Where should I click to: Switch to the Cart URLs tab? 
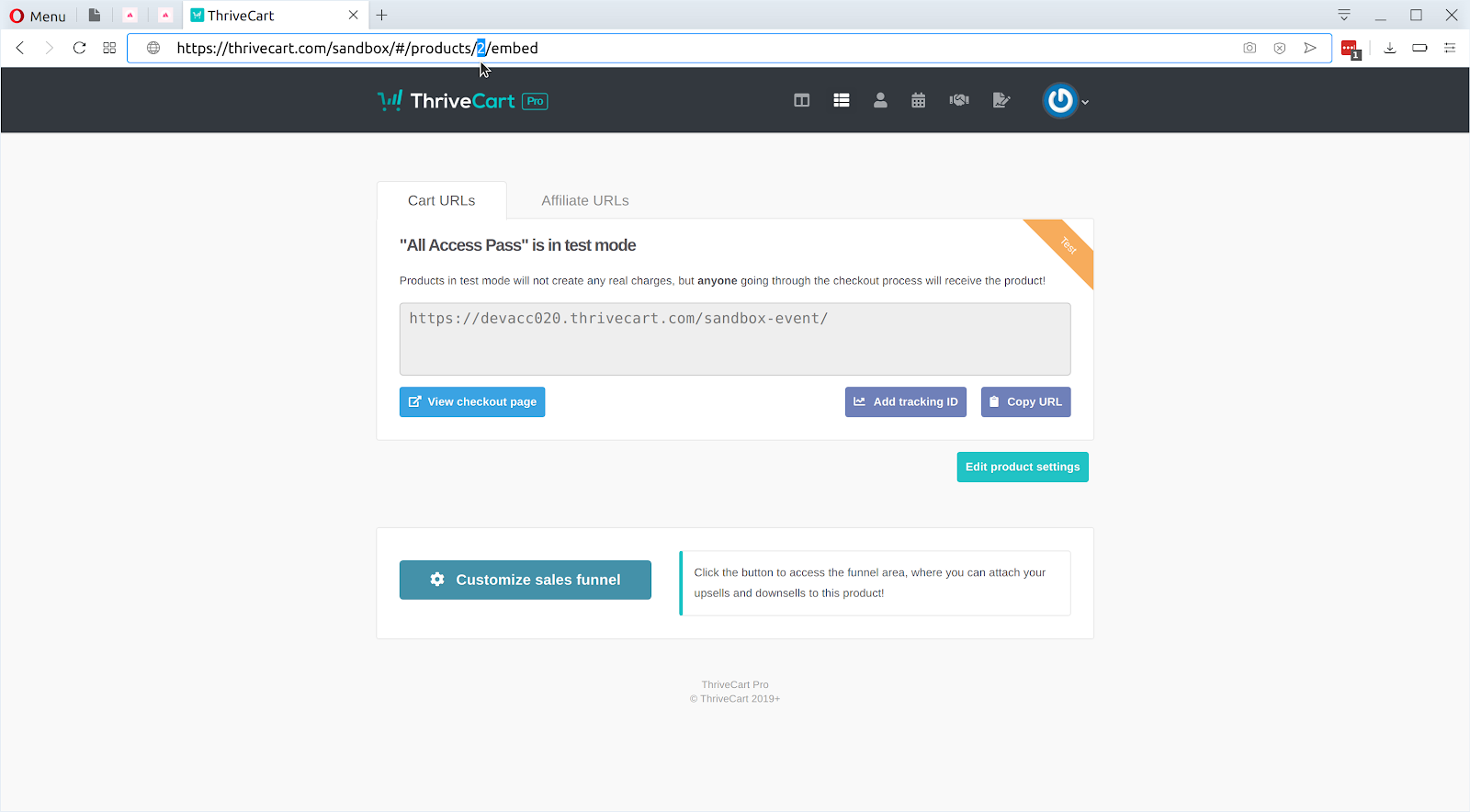pyautogui.click(x=441, y=200)
